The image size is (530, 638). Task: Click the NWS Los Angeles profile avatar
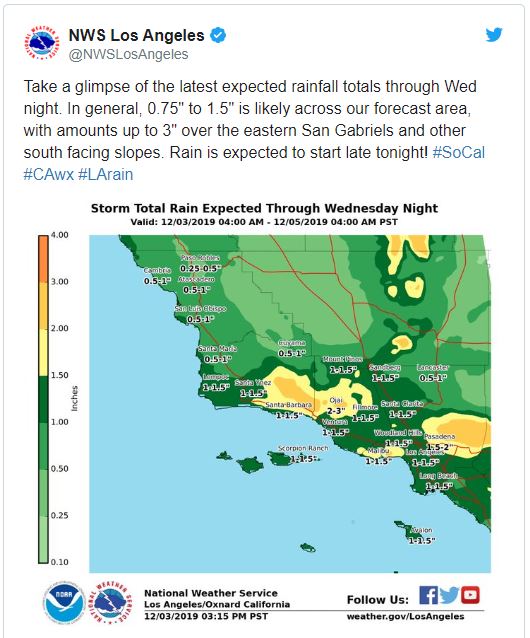click(41, 43)
